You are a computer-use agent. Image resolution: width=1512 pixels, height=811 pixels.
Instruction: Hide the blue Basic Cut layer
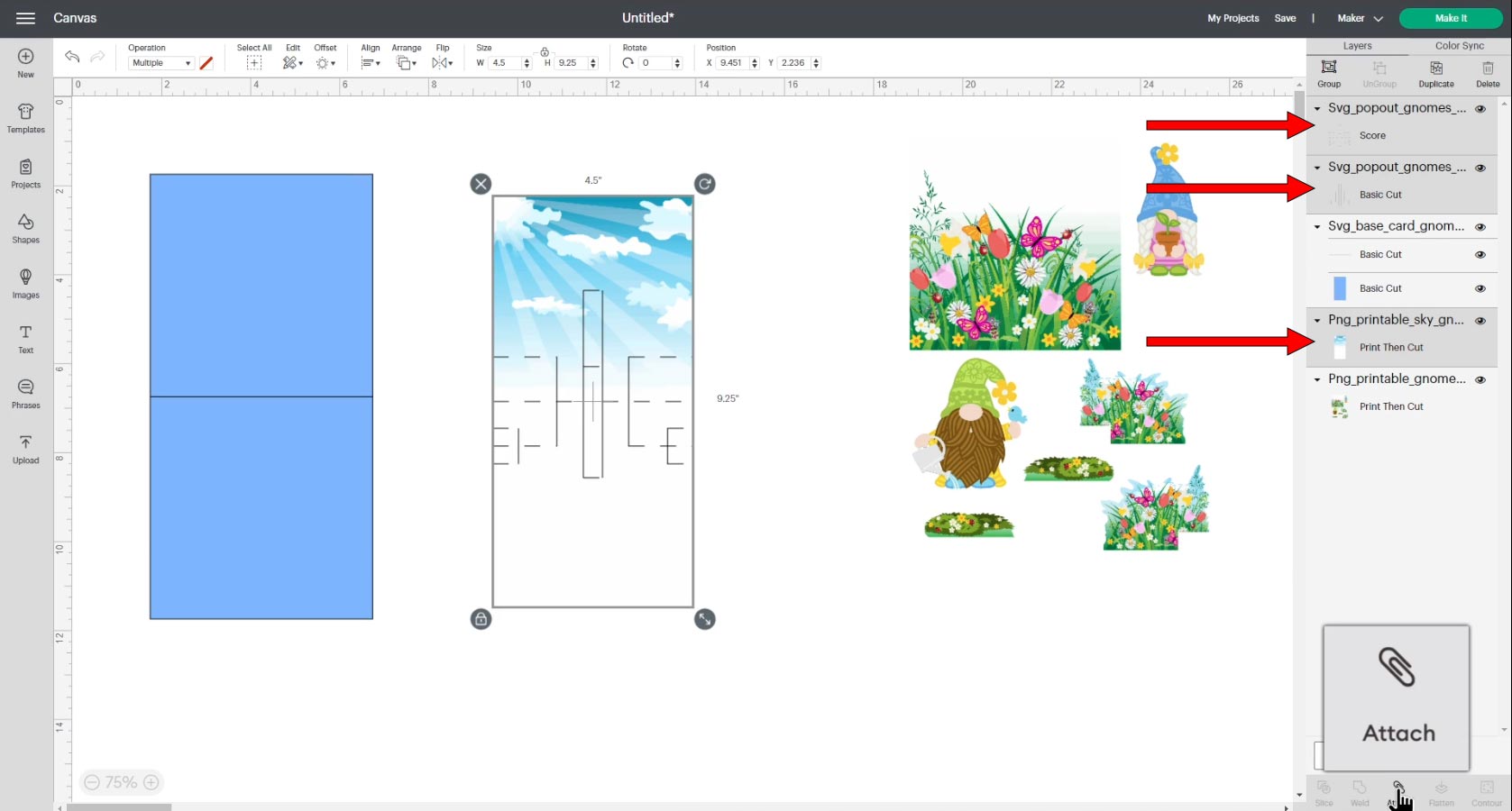pyautogui.click(x=1480, y=289)
